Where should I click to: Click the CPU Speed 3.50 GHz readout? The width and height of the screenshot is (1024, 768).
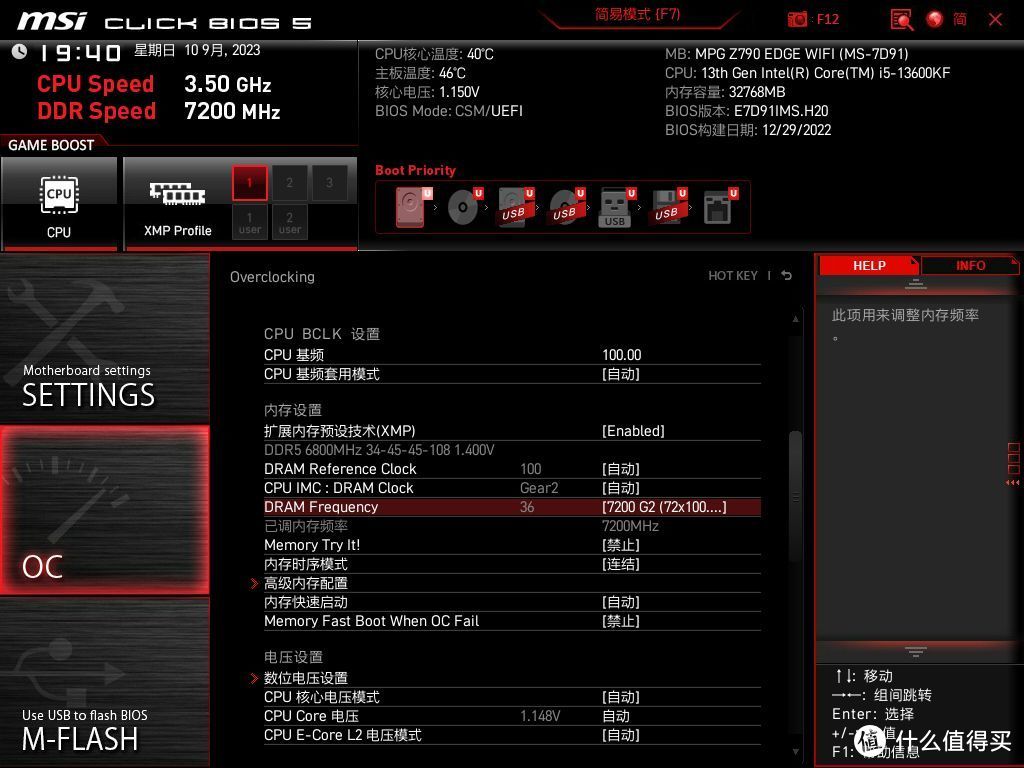(154, 84)
